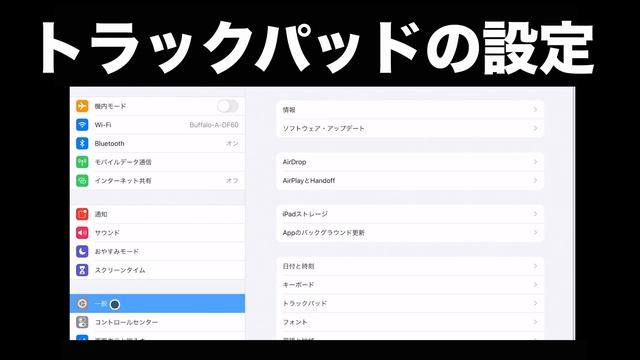Viewport: 640px width, 360px height.
Task: Open the フォント row
Action: coord(410,322)
